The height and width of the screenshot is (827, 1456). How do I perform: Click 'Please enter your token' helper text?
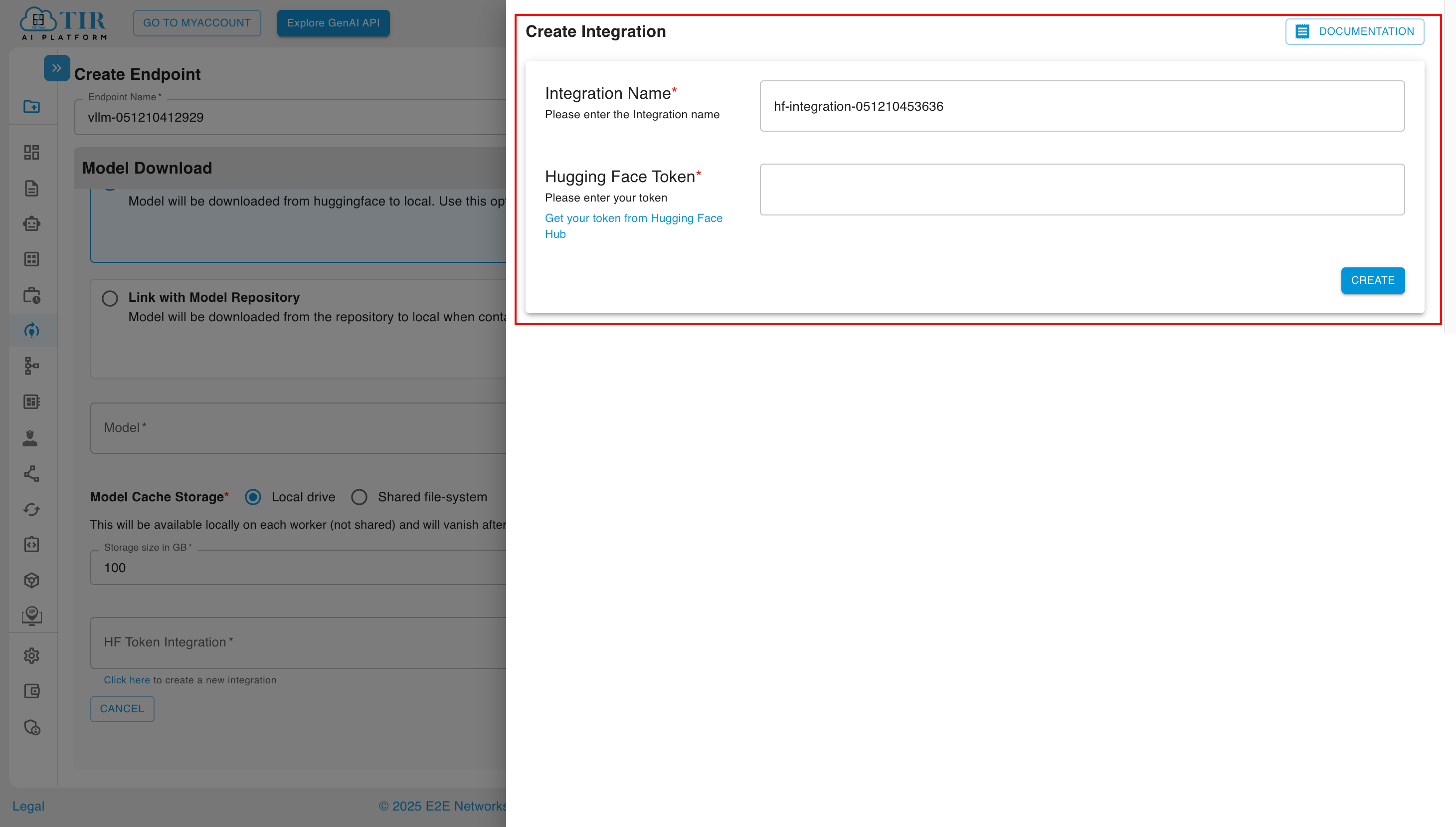tap(606, 198)
